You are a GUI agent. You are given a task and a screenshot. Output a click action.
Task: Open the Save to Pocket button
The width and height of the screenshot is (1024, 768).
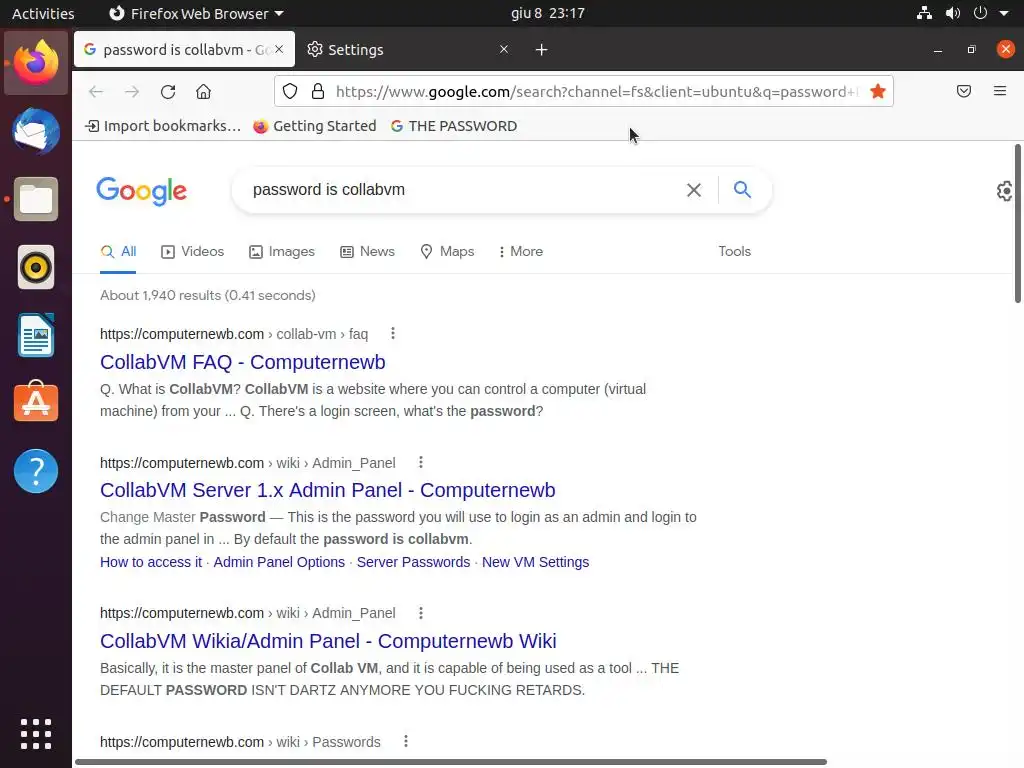tap(964, 91)
